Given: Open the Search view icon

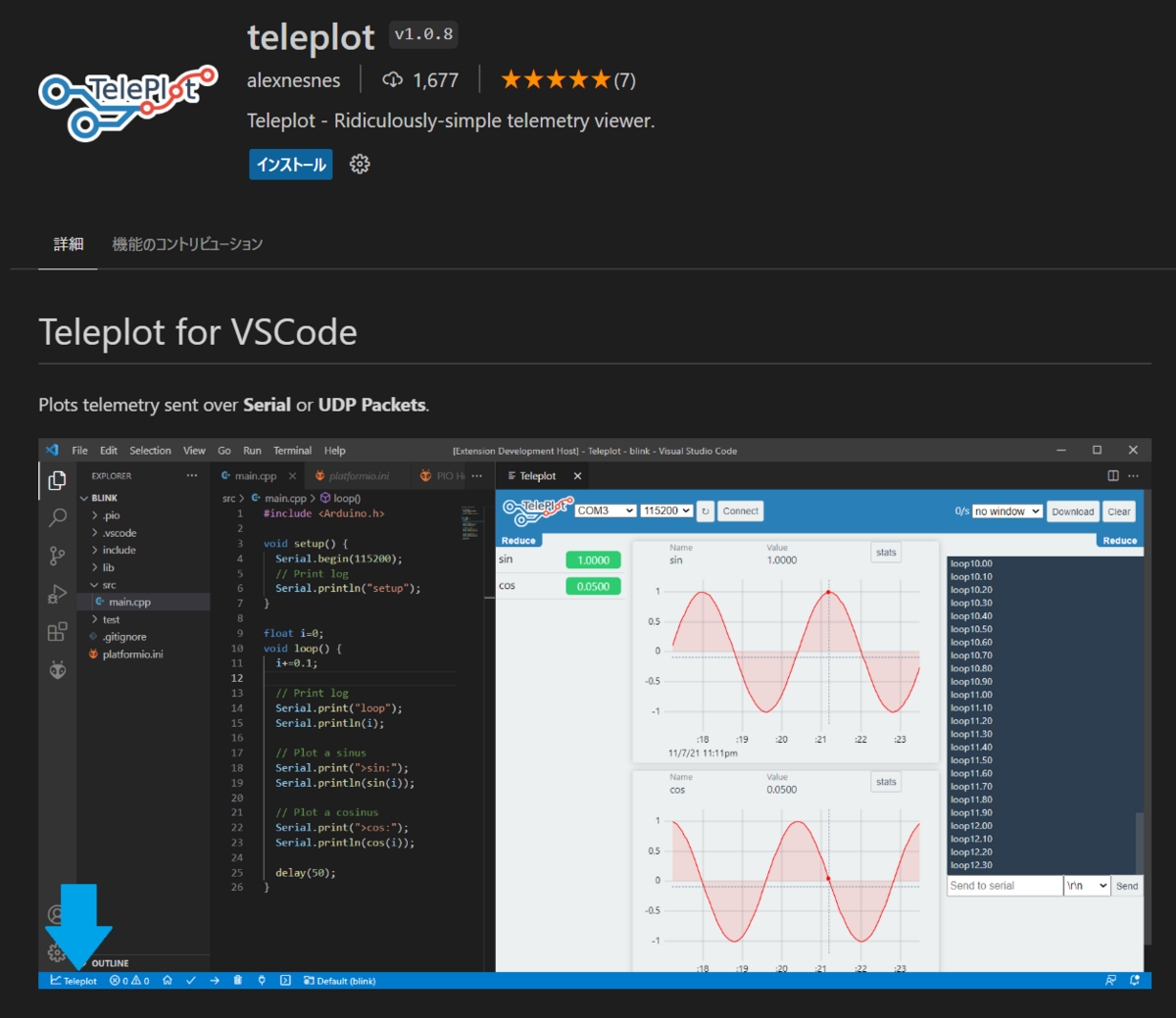Looking at the screenshot, I should 56,517.
